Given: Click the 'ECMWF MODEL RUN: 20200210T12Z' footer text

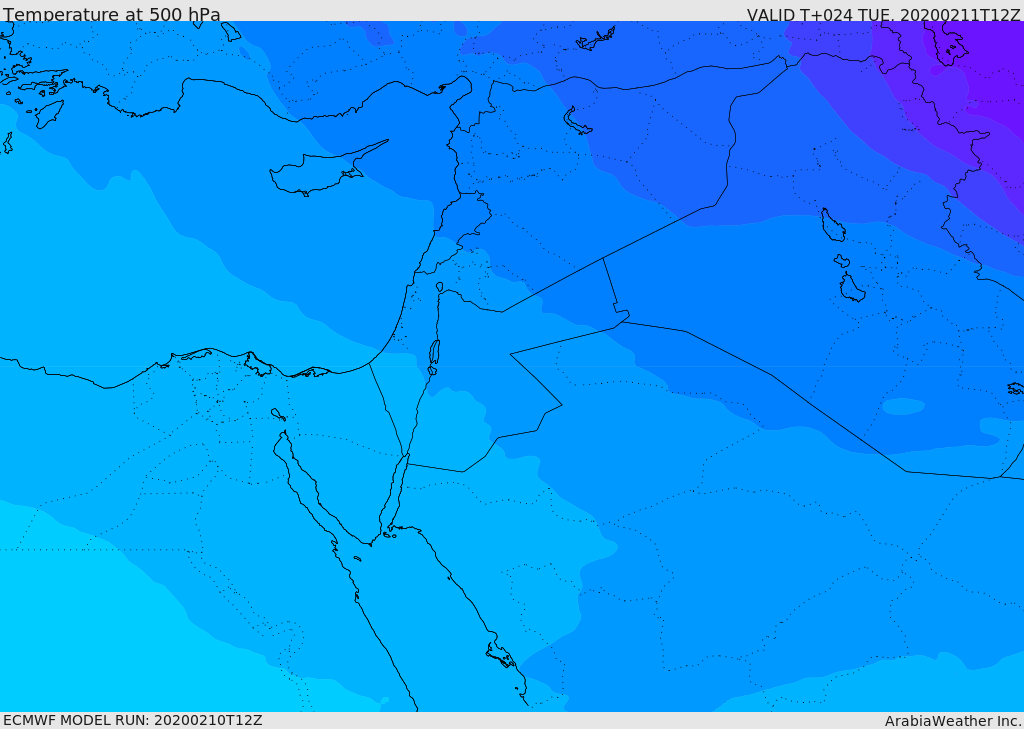Looking at the screenshot, I should [x=133, y=720].
